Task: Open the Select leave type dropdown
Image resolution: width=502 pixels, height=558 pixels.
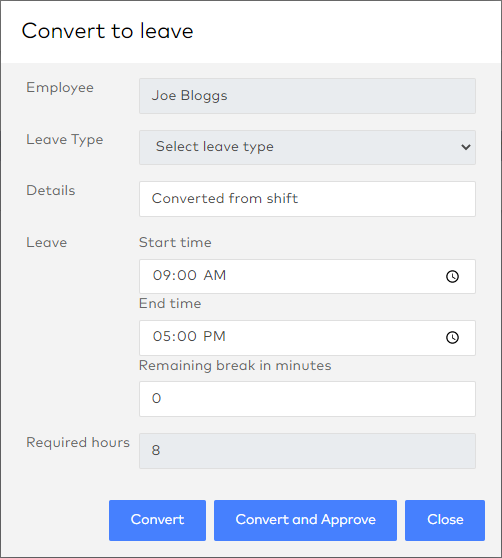Action: (307, 147)
